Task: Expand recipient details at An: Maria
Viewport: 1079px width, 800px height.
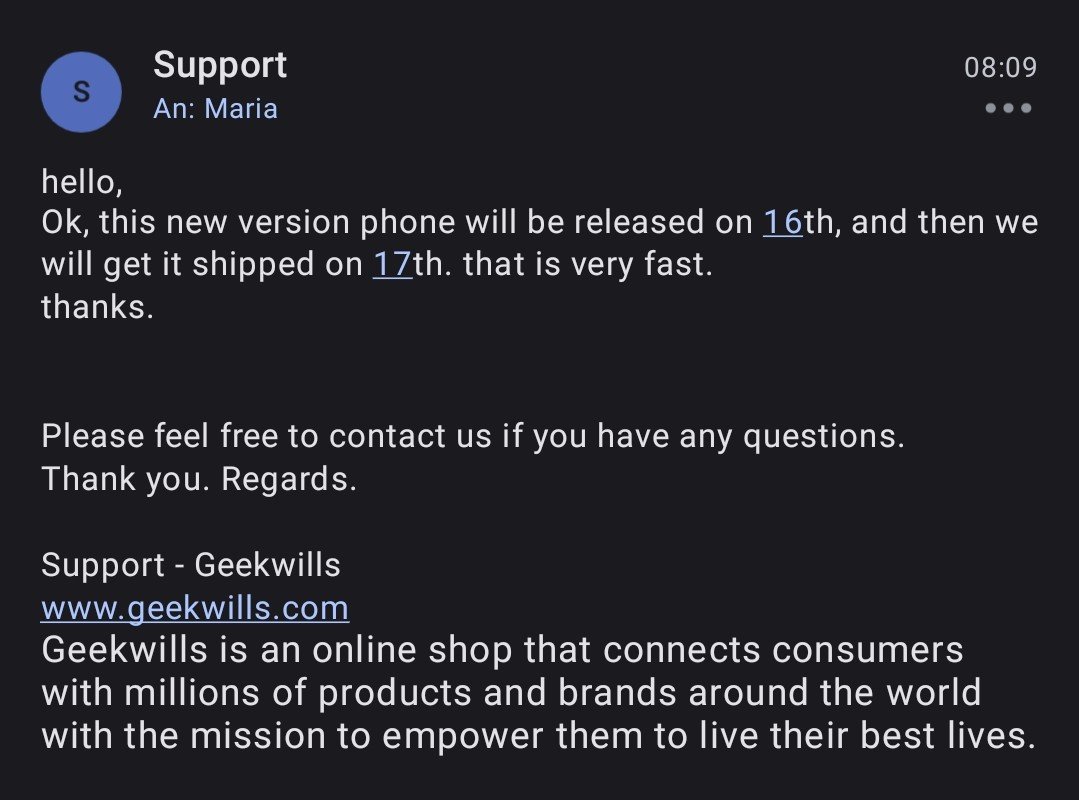Action: (215, 108)
